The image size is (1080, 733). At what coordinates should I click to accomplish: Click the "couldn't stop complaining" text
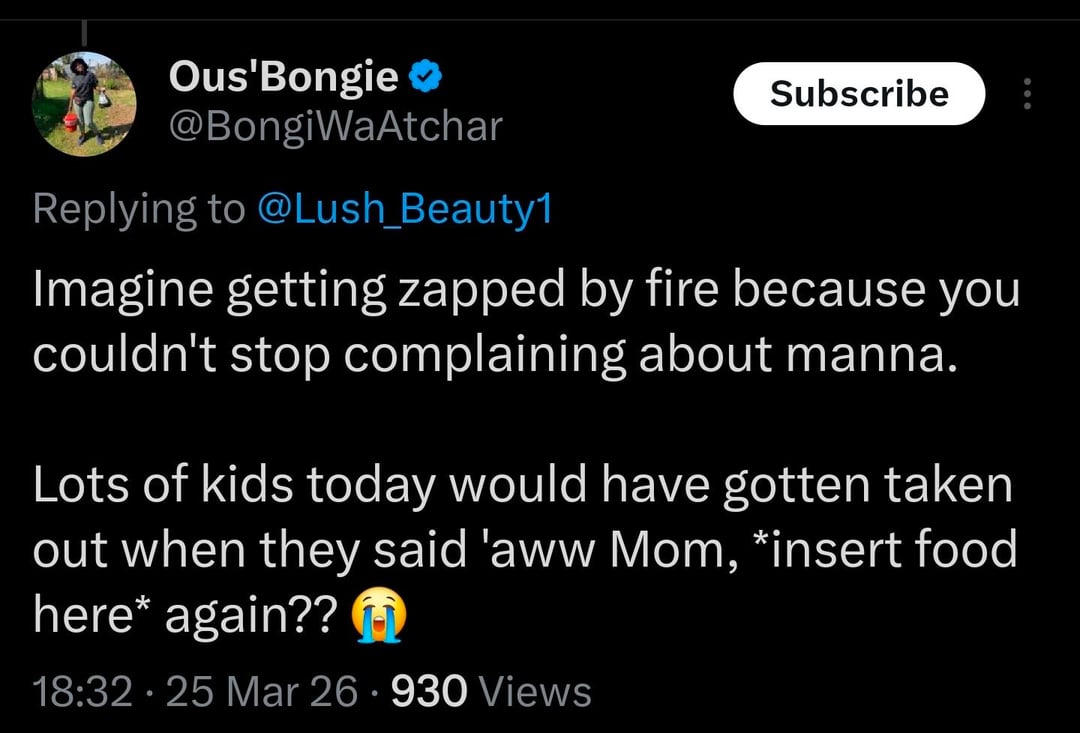coord(330,357)
